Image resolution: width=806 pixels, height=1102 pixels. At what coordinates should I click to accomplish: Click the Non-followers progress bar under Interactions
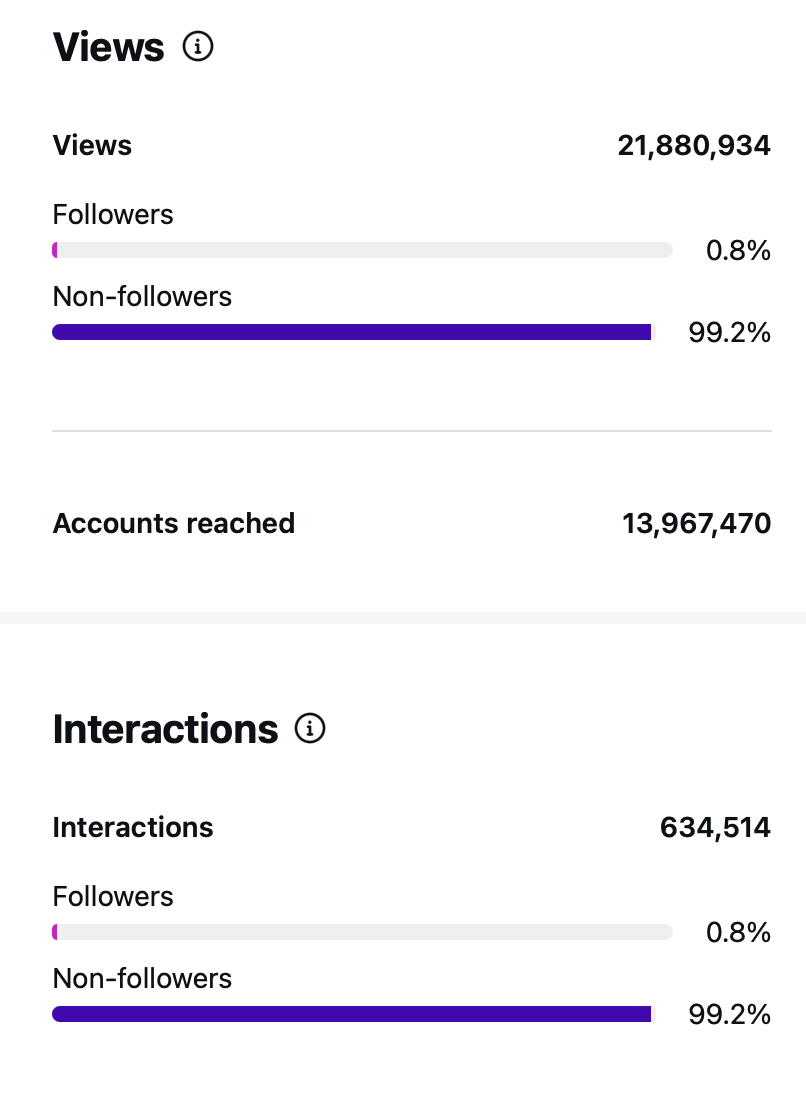coord(351,1014)
